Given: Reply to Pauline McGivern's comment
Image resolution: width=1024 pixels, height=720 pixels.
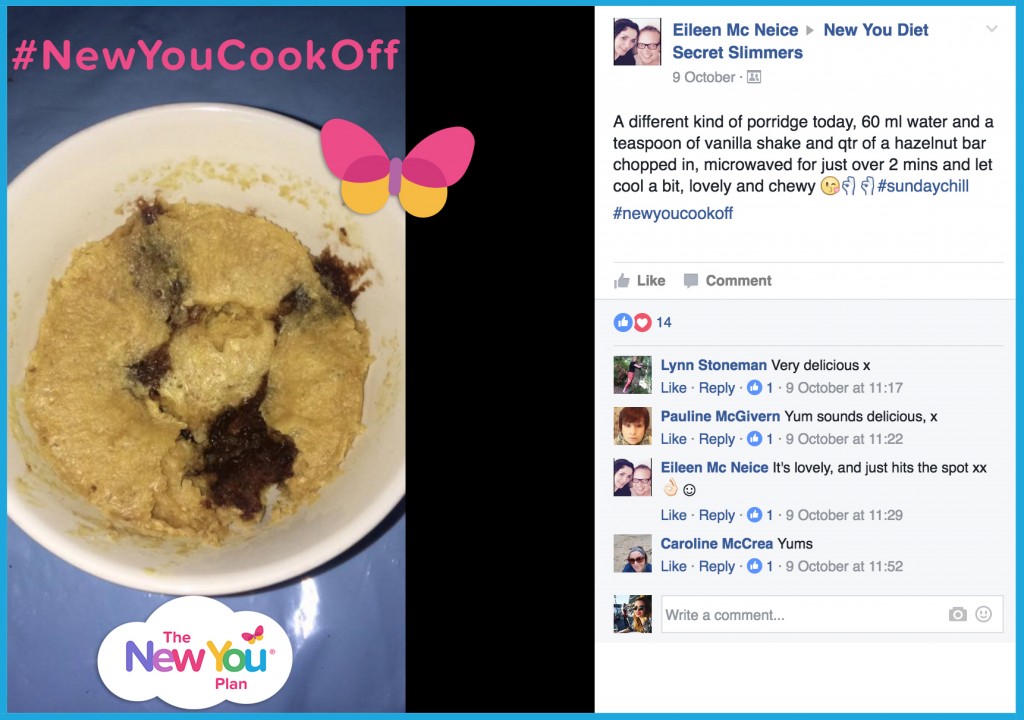Looking at the screenshot, I should pos(716,439).
